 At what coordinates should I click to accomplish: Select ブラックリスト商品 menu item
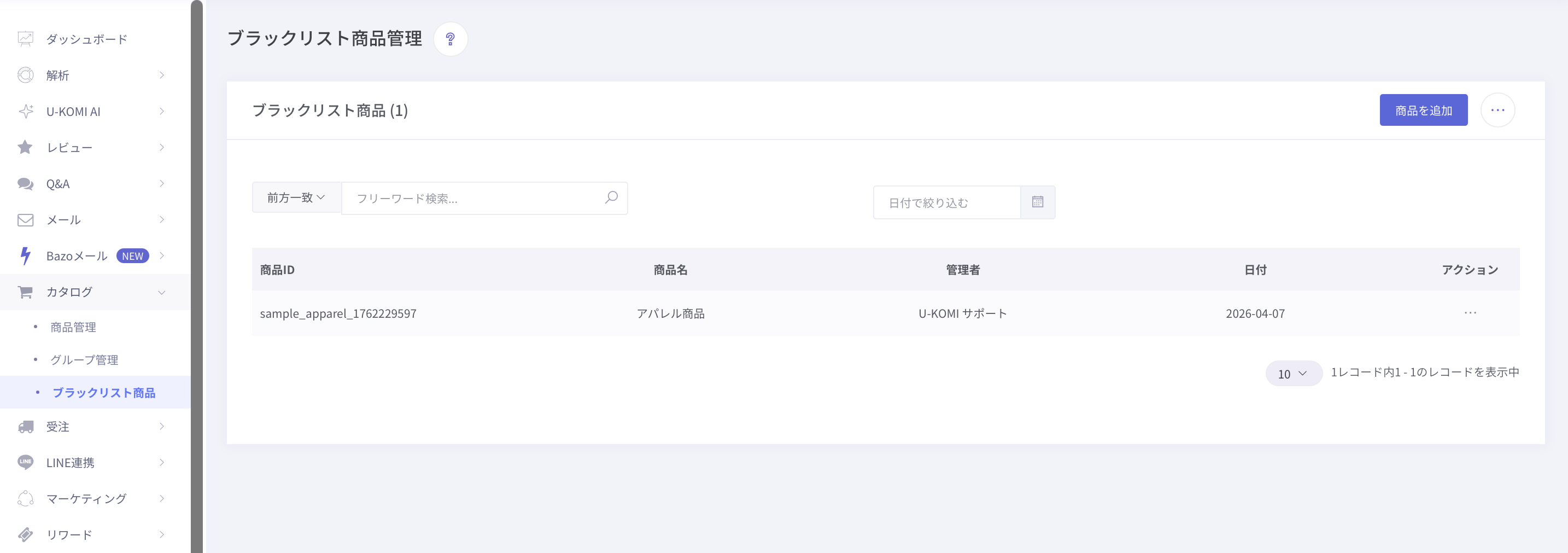point(103,393)
